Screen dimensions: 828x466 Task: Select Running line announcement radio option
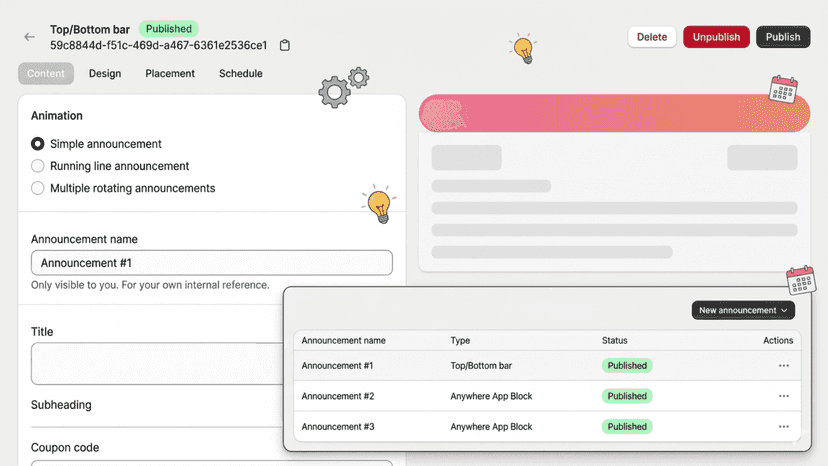point(37,166)
